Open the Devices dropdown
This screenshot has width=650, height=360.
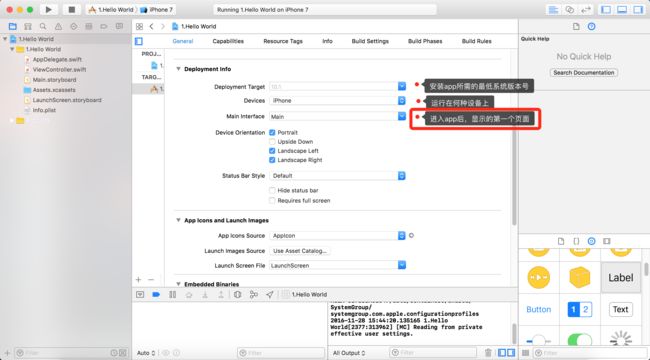point(402,100)
